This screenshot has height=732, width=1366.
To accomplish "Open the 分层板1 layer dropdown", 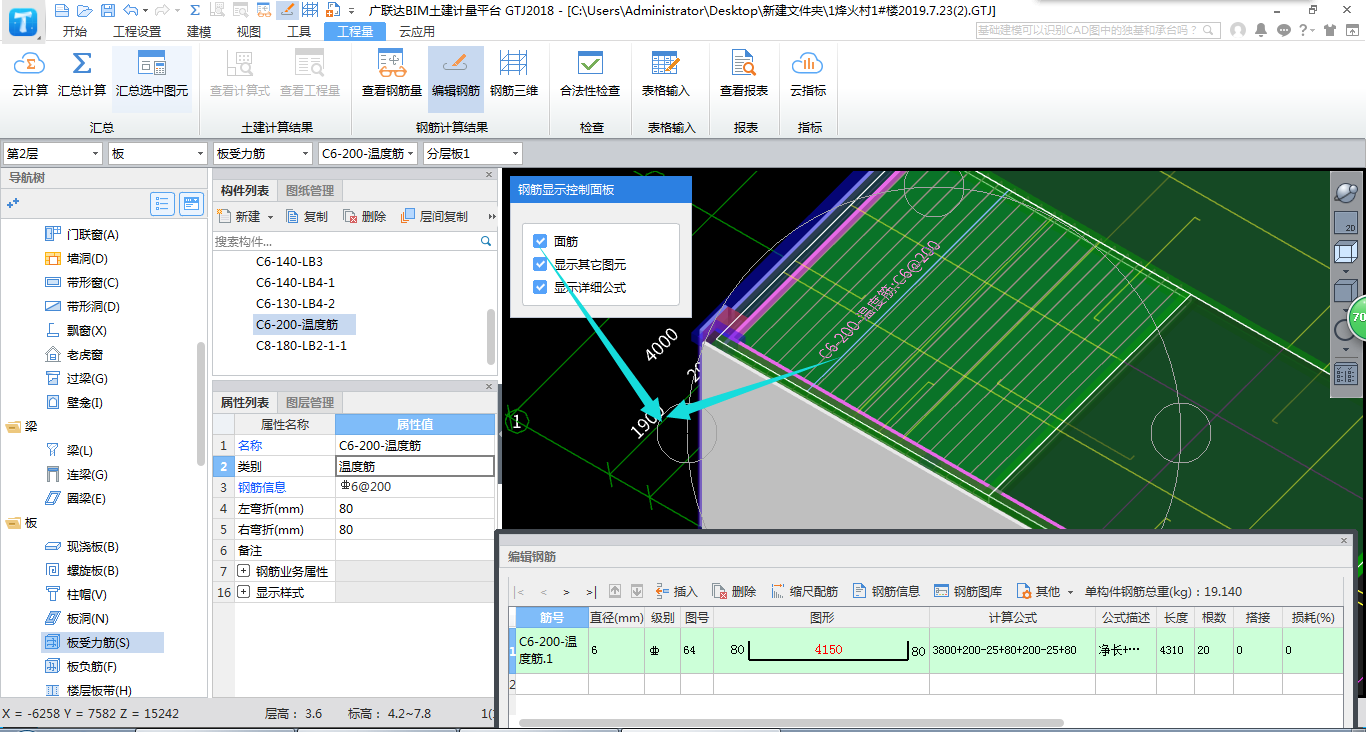I will click(x=472, y=153).
